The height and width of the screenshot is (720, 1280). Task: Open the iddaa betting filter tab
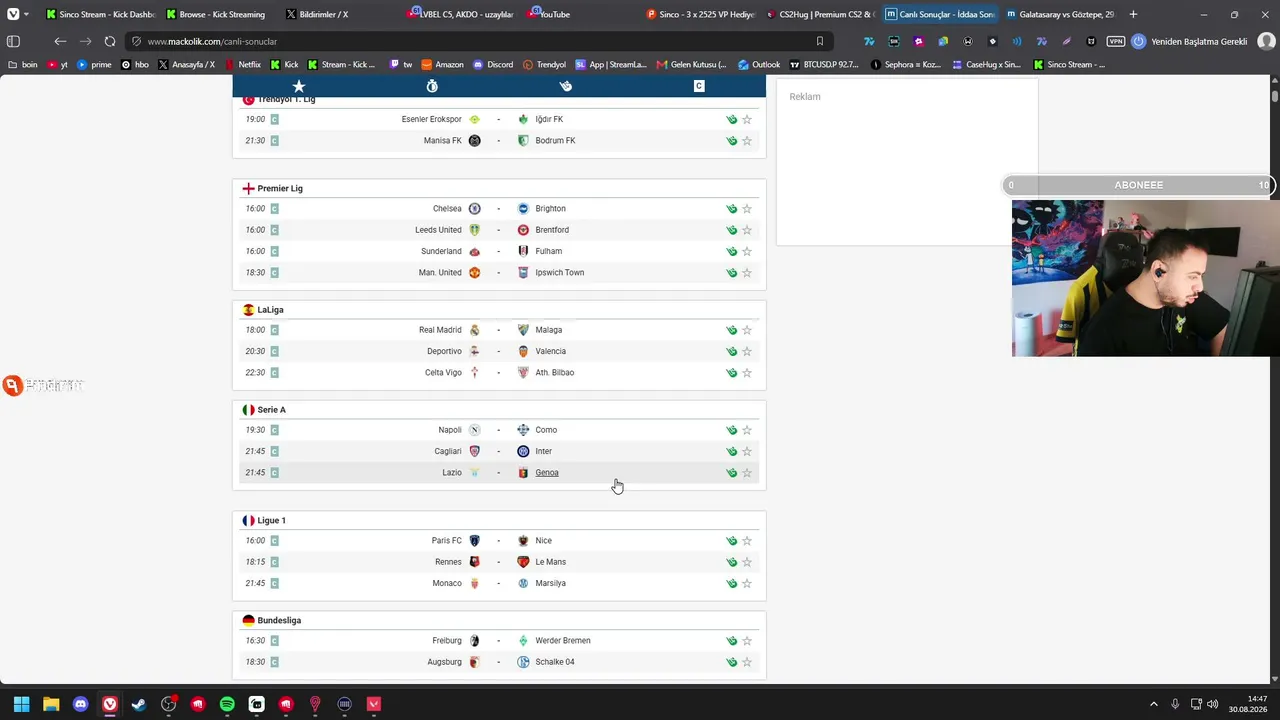566,86
